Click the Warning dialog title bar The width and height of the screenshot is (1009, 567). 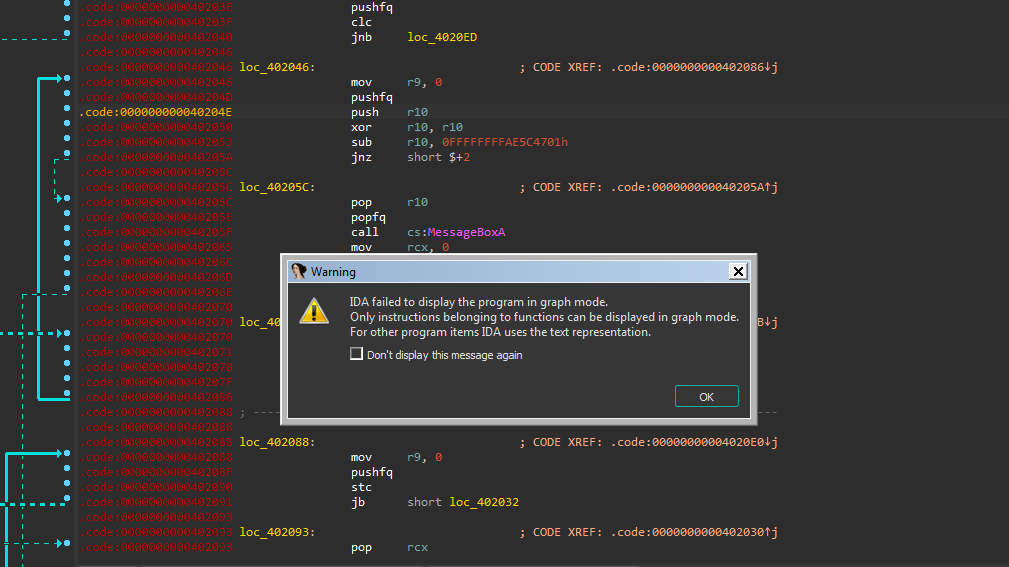500,271
